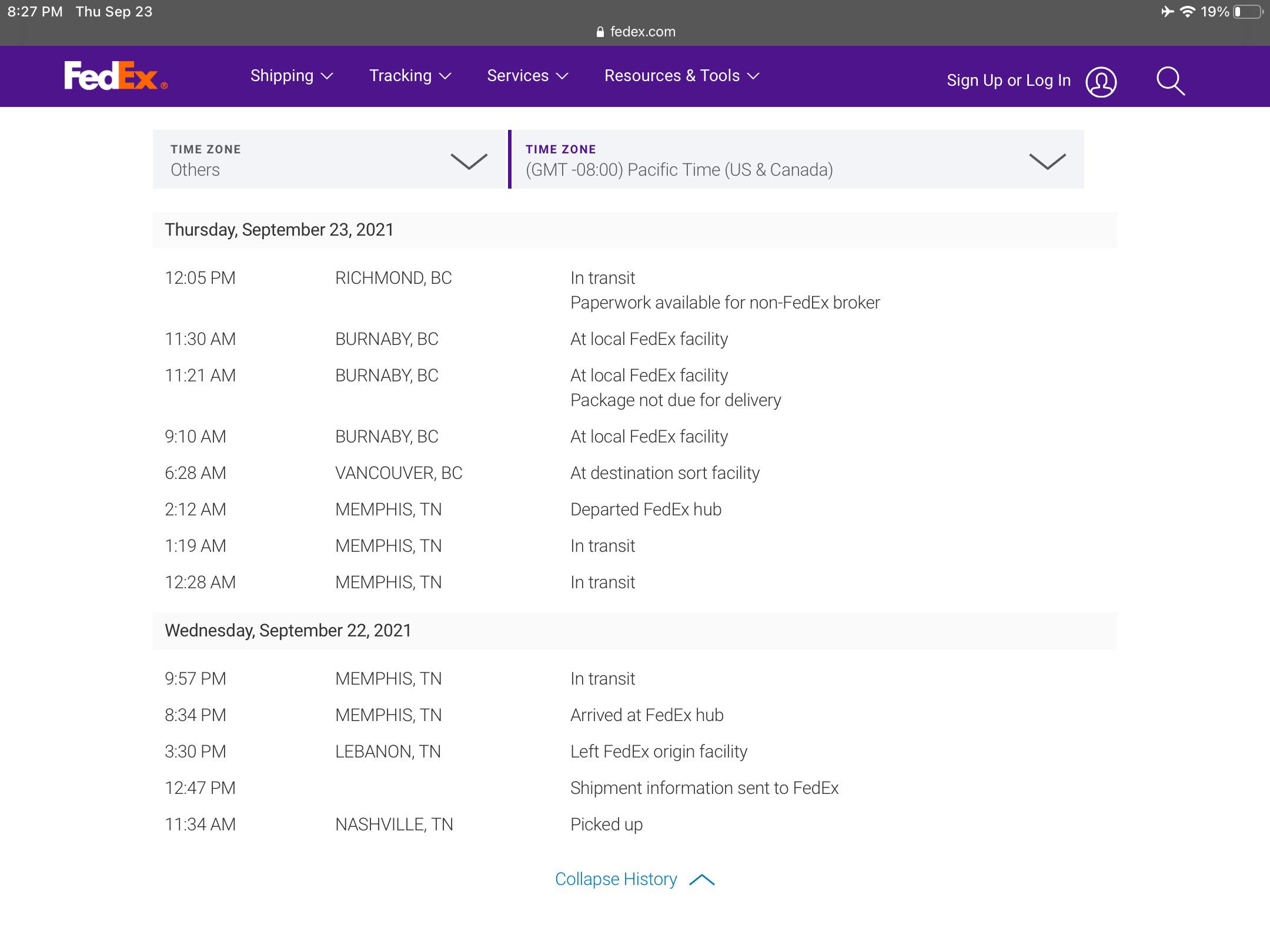Click the FedEx logo
The height and width of the screenshot is (952, 1270).
click(116, 76)
